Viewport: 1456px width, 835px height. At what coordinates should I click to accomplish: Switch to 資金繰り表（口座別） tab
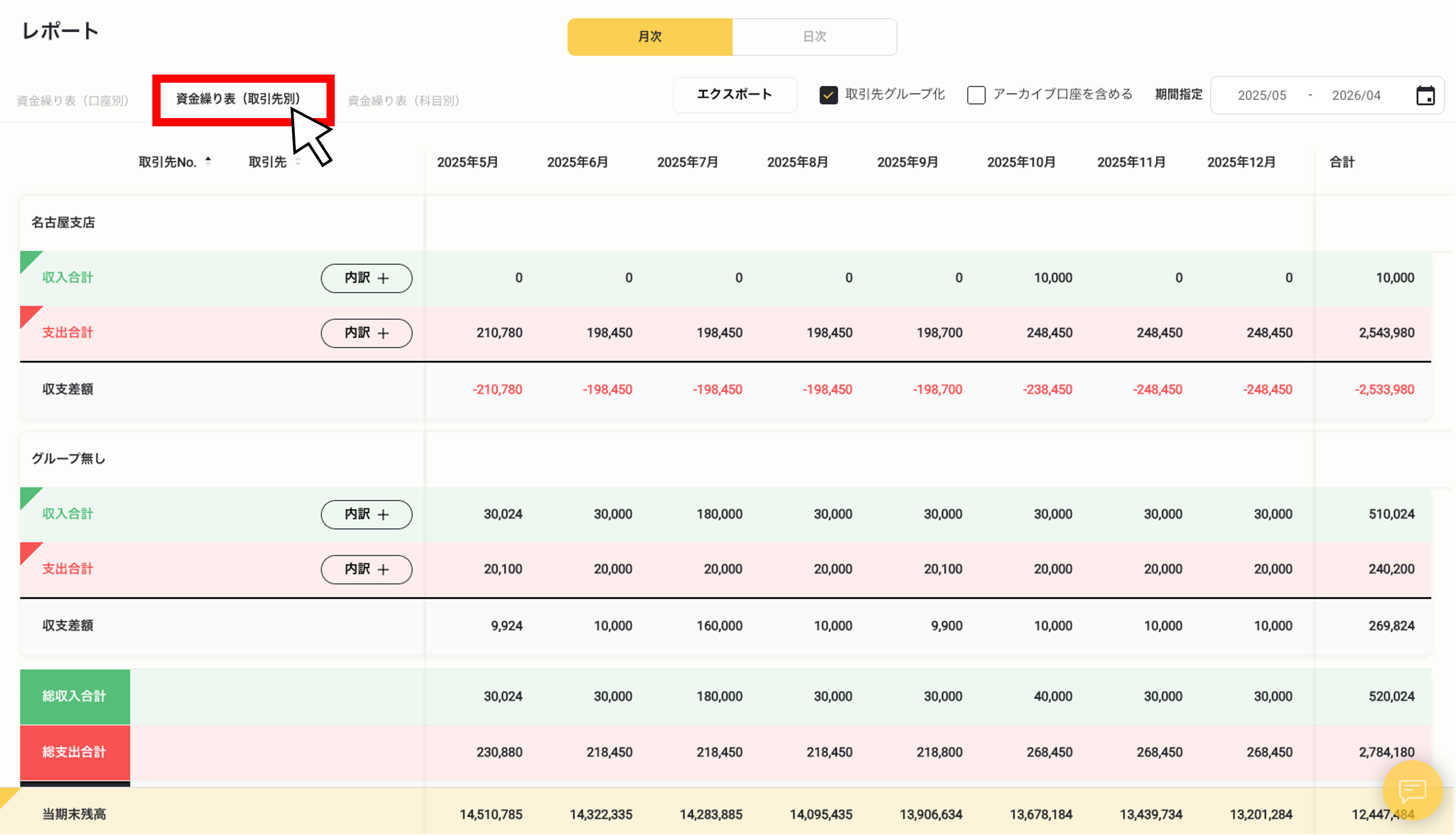[73, 100]
